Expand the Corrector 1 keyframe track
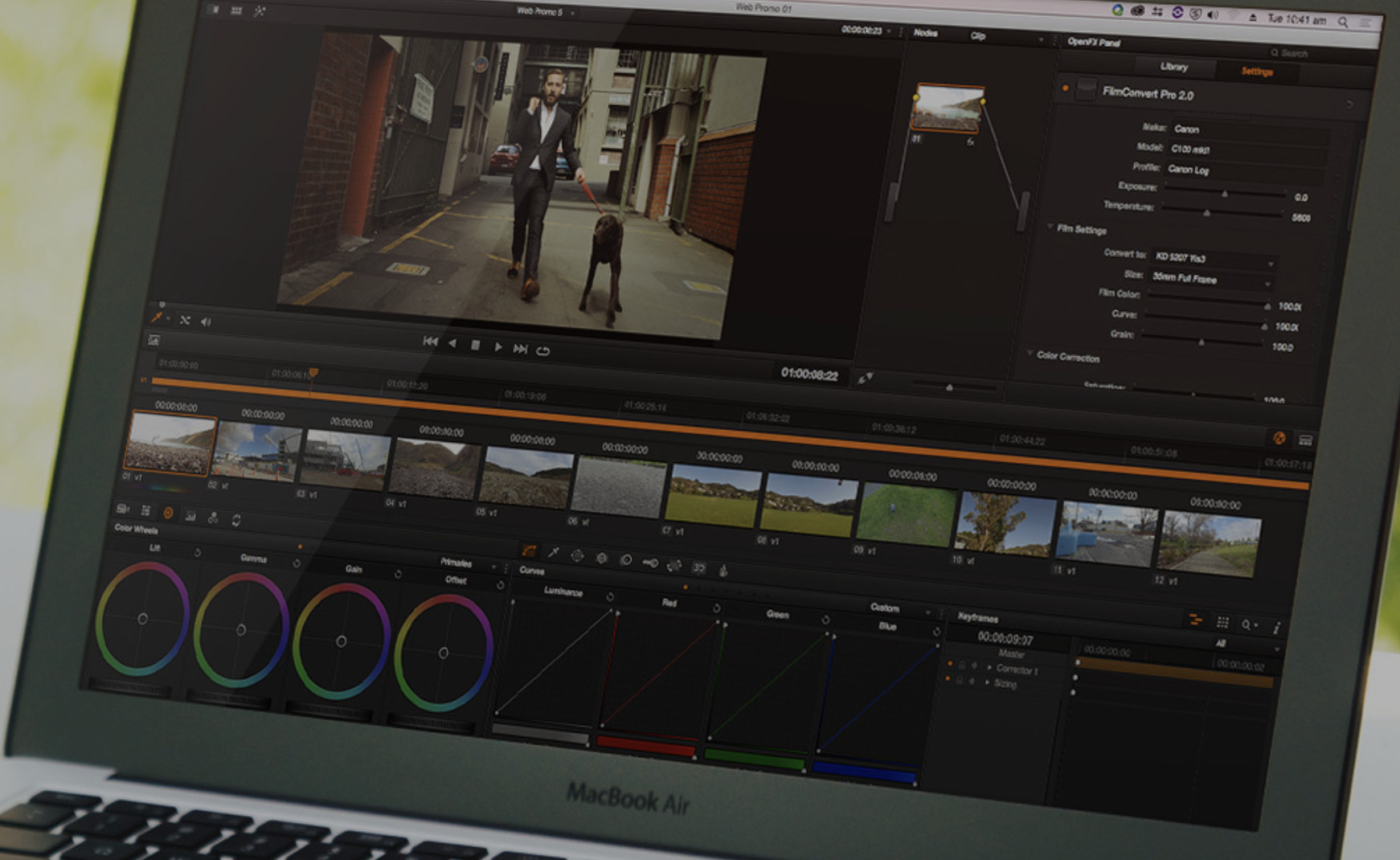 988,667
